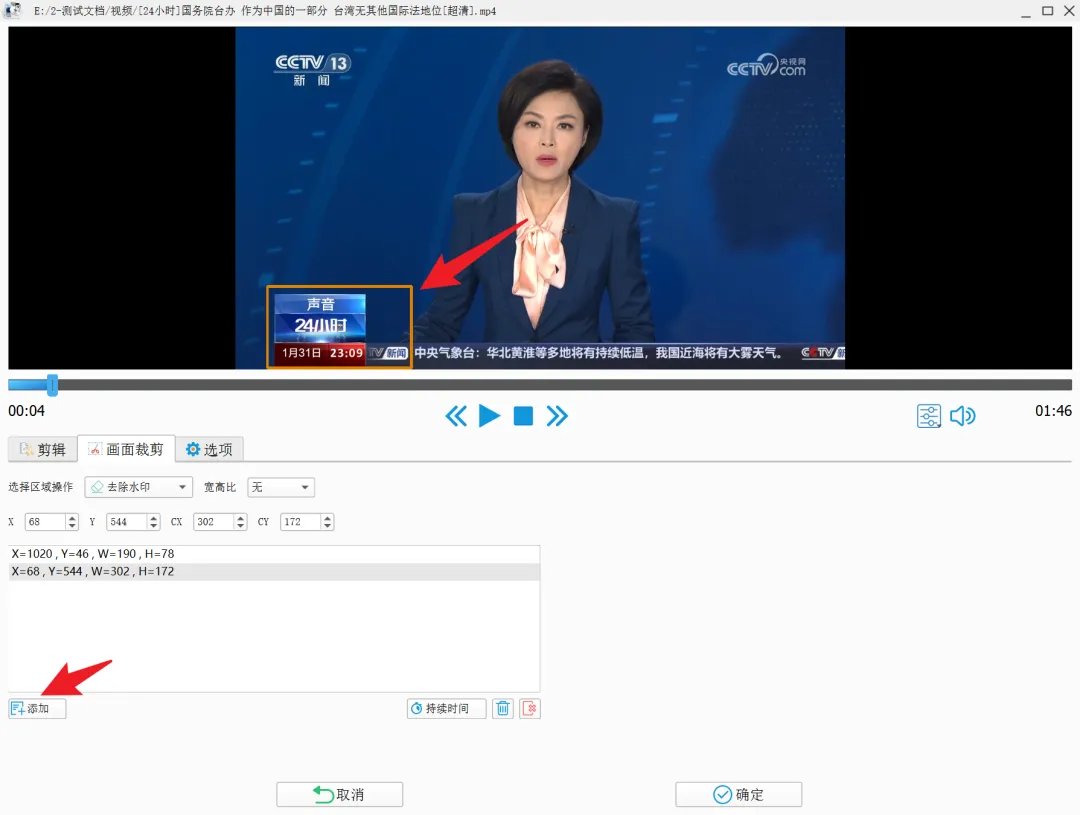Minimize the application window
The height and width of the screenshot is (815, 1080).
1026,11
